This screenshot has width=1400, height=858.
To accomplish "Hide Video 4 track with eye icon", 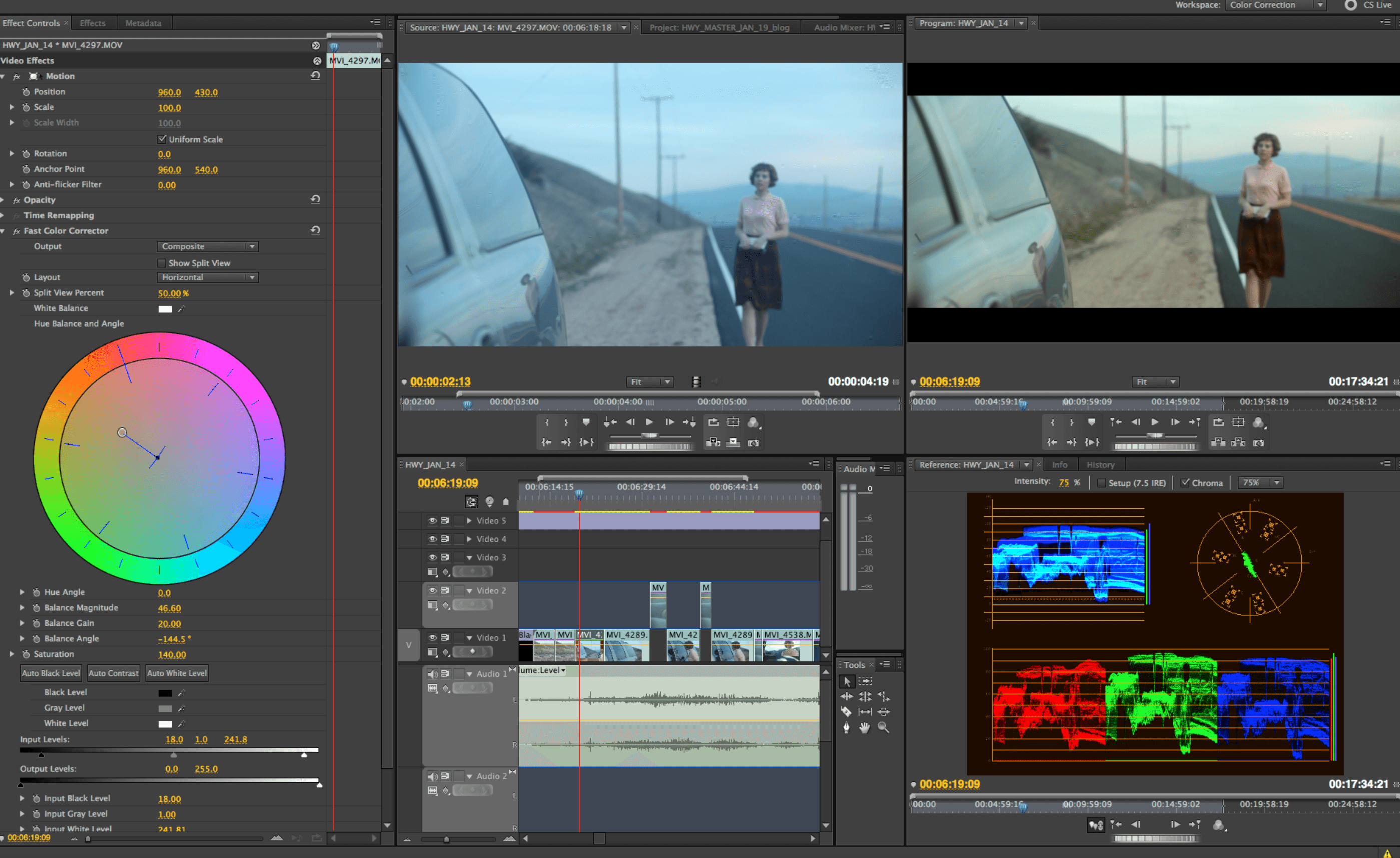I will [432, 539].
